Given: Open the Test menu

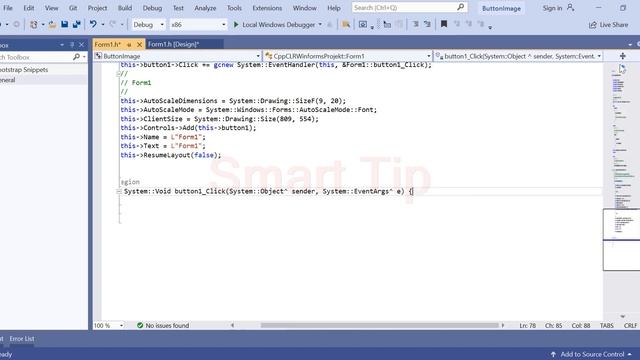Looking at the screenshot, I should coord(178,8).
